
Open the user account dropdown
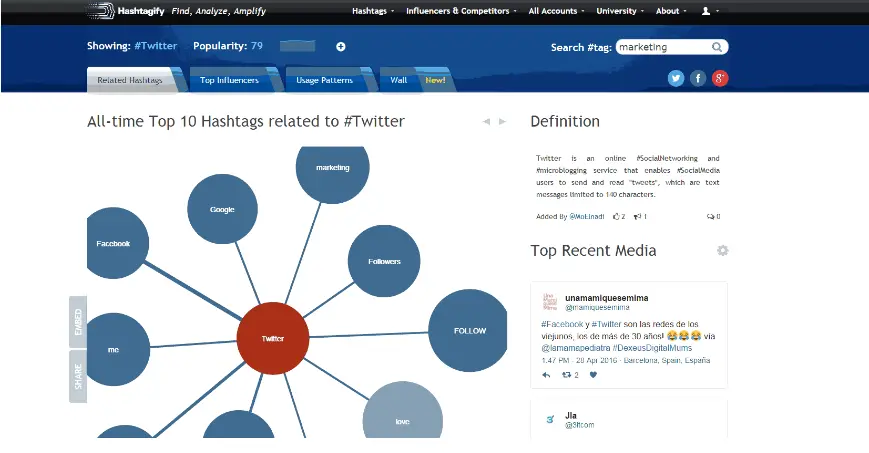(x=709, y=11)
